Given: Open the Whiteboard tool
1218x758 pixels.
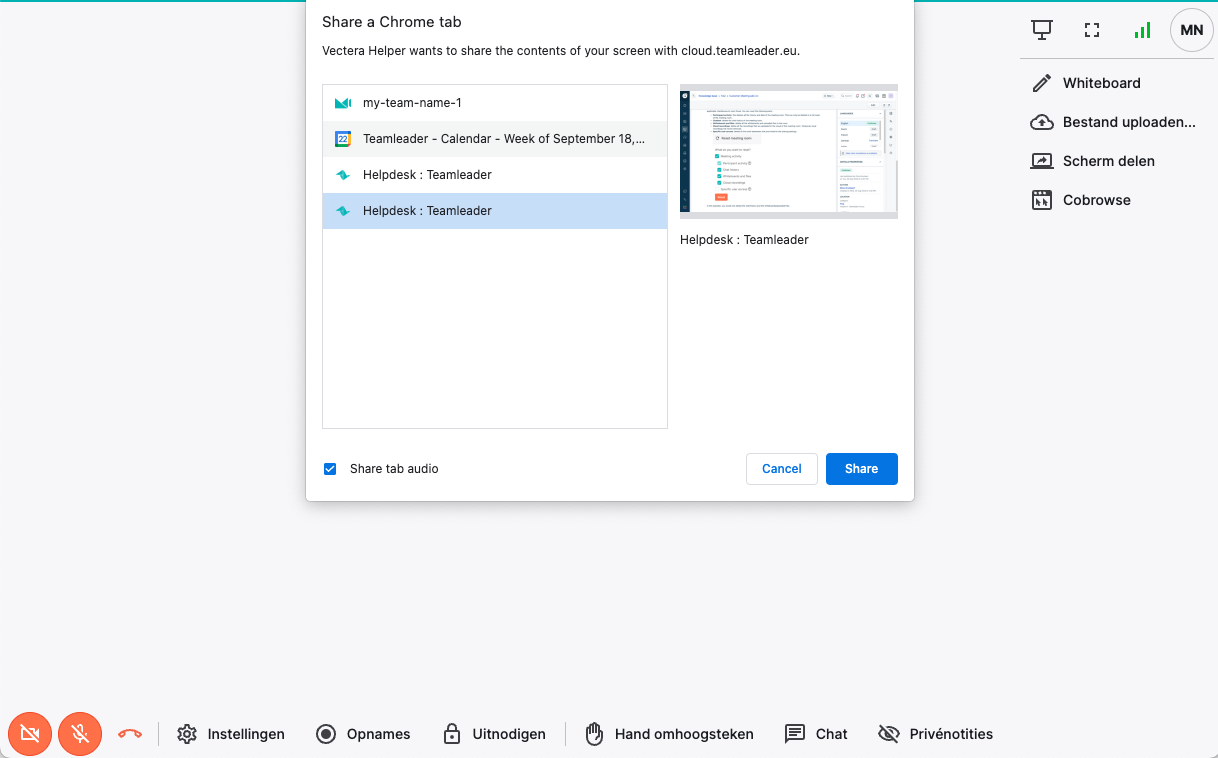Looking at the screenshot, I should click(x=1087, y=83).
